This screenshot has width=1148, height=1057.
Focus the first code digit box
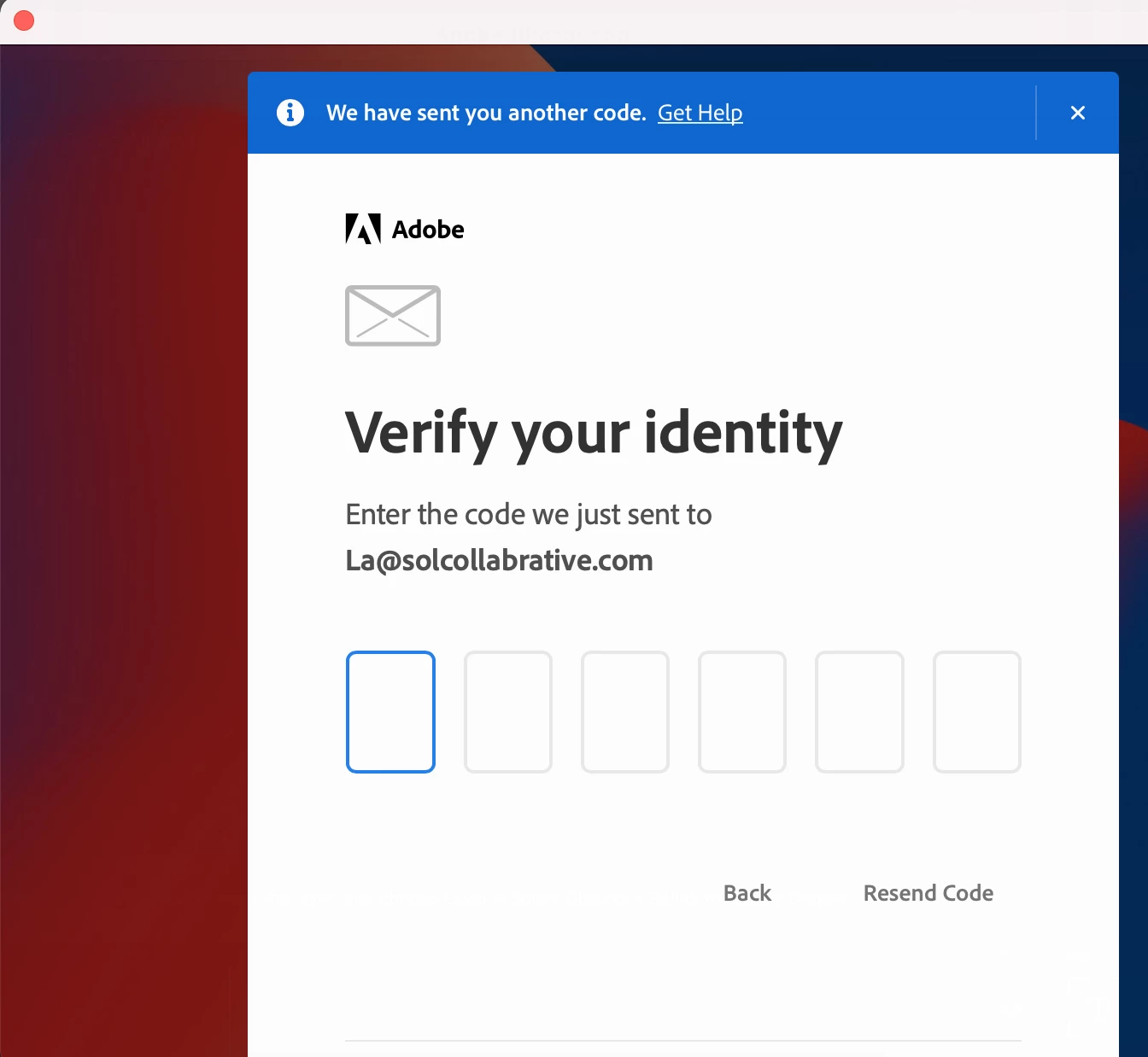pyautogui.click(x=390, y=712)
